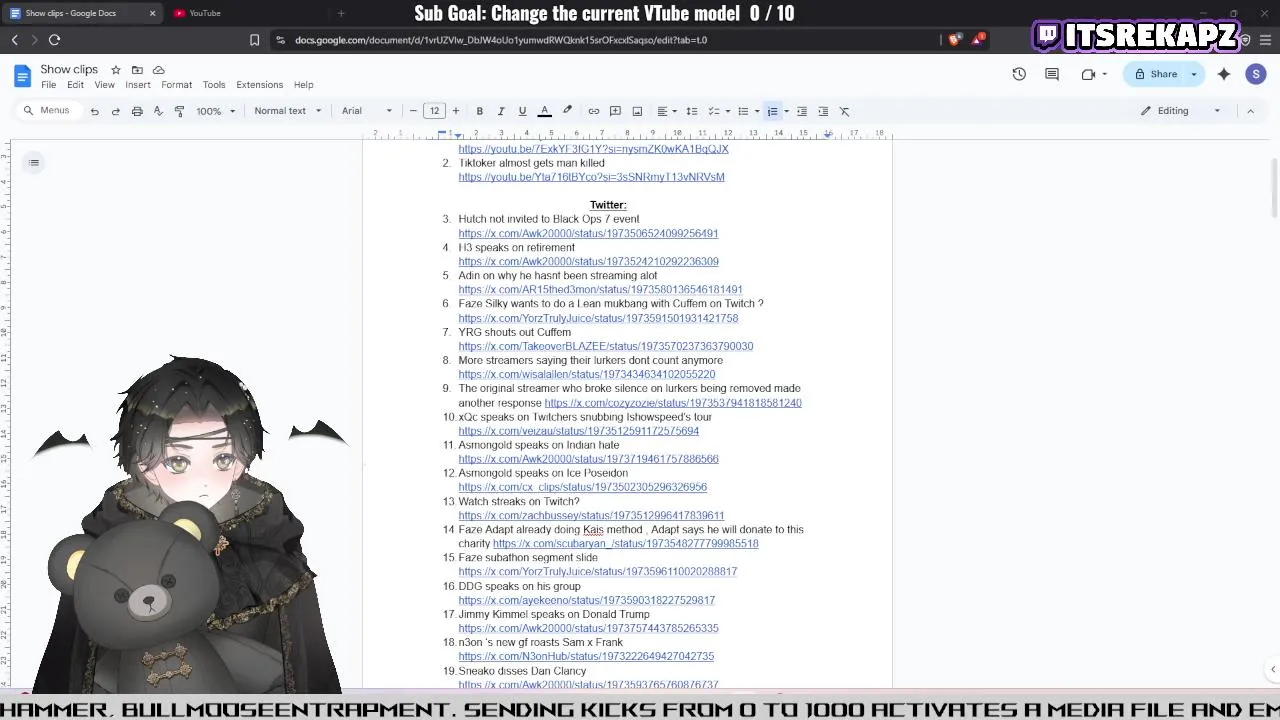Open Asmongold speaks on Indian hate link
This screenshot has height=720, width=1280.
click(588, 459)
